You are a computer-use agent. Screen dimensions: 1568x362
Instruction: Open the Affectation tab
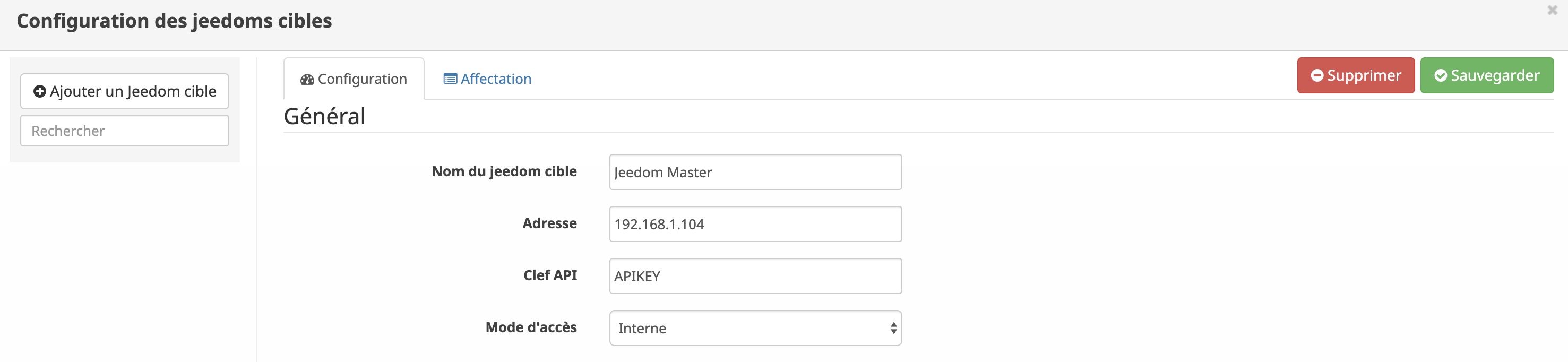tap(488, 79)
